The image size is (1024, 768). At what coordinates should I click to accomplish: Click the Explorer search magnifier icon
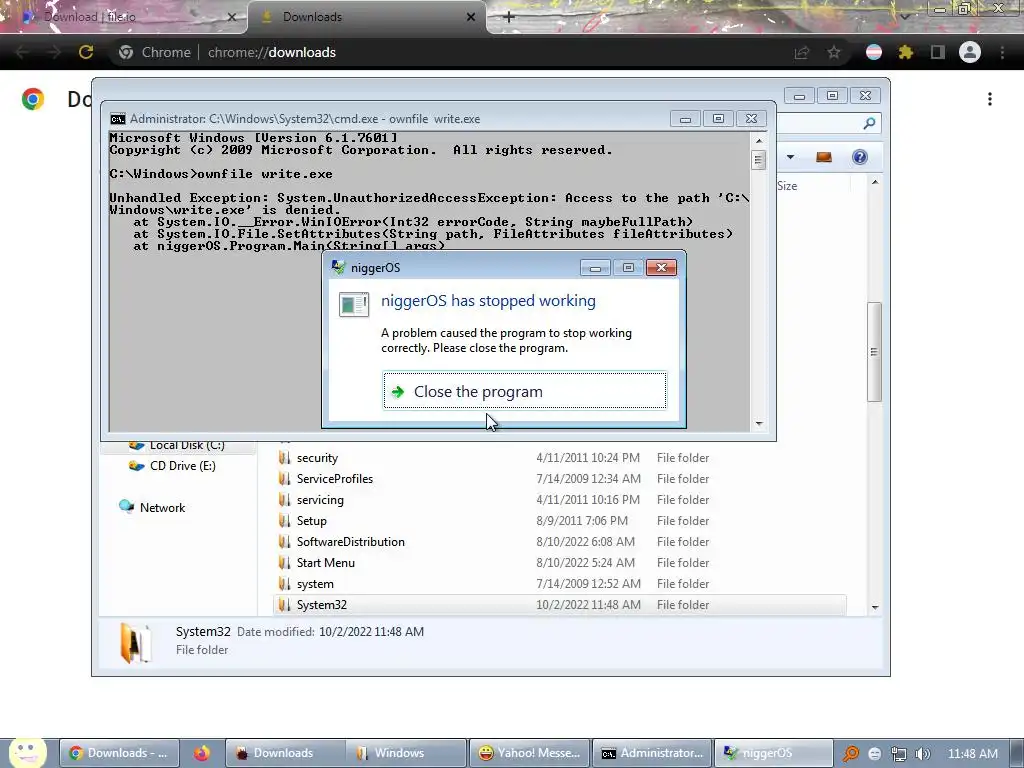point(869,123)
